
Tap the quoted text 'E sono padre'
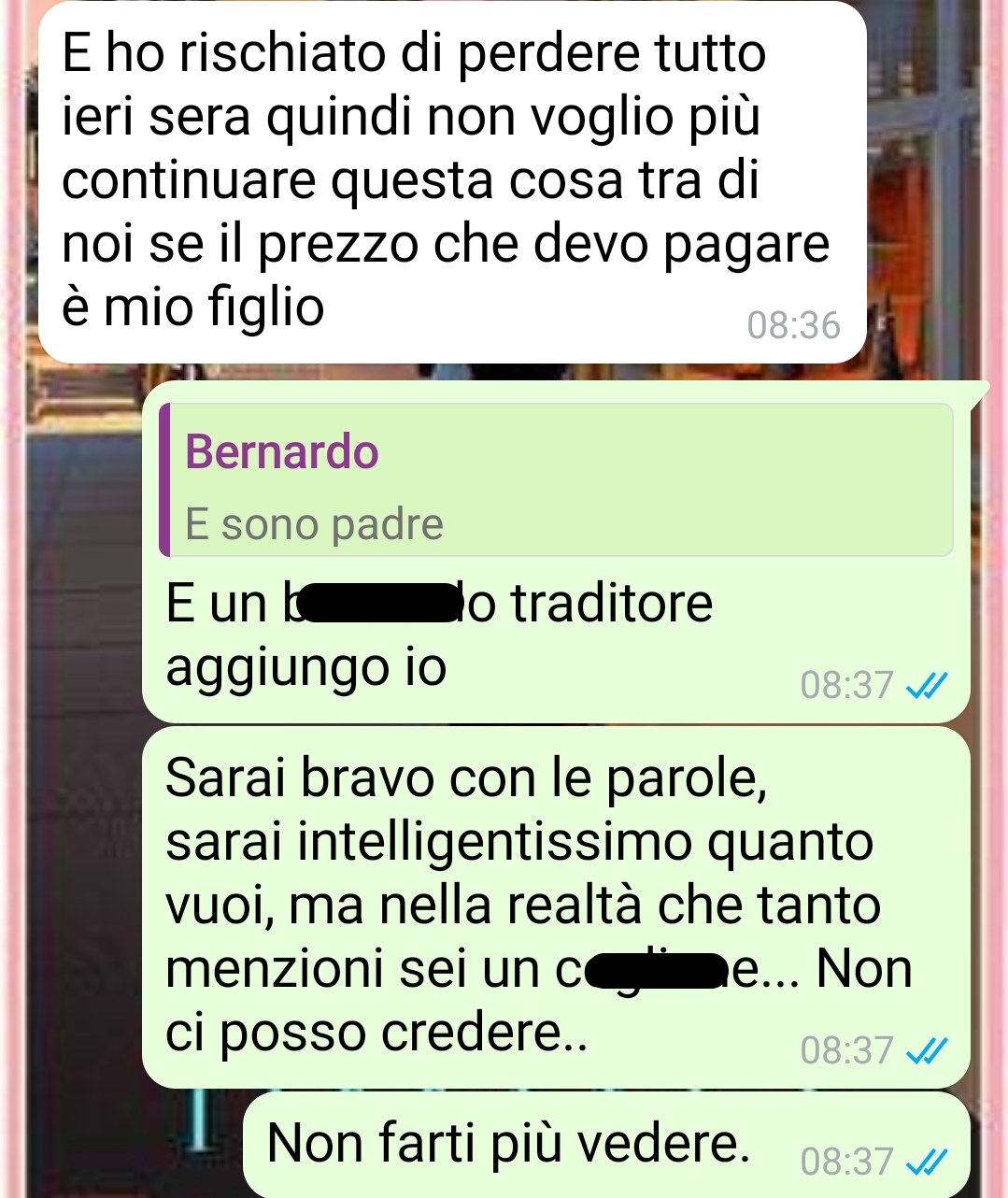point(314,524)
